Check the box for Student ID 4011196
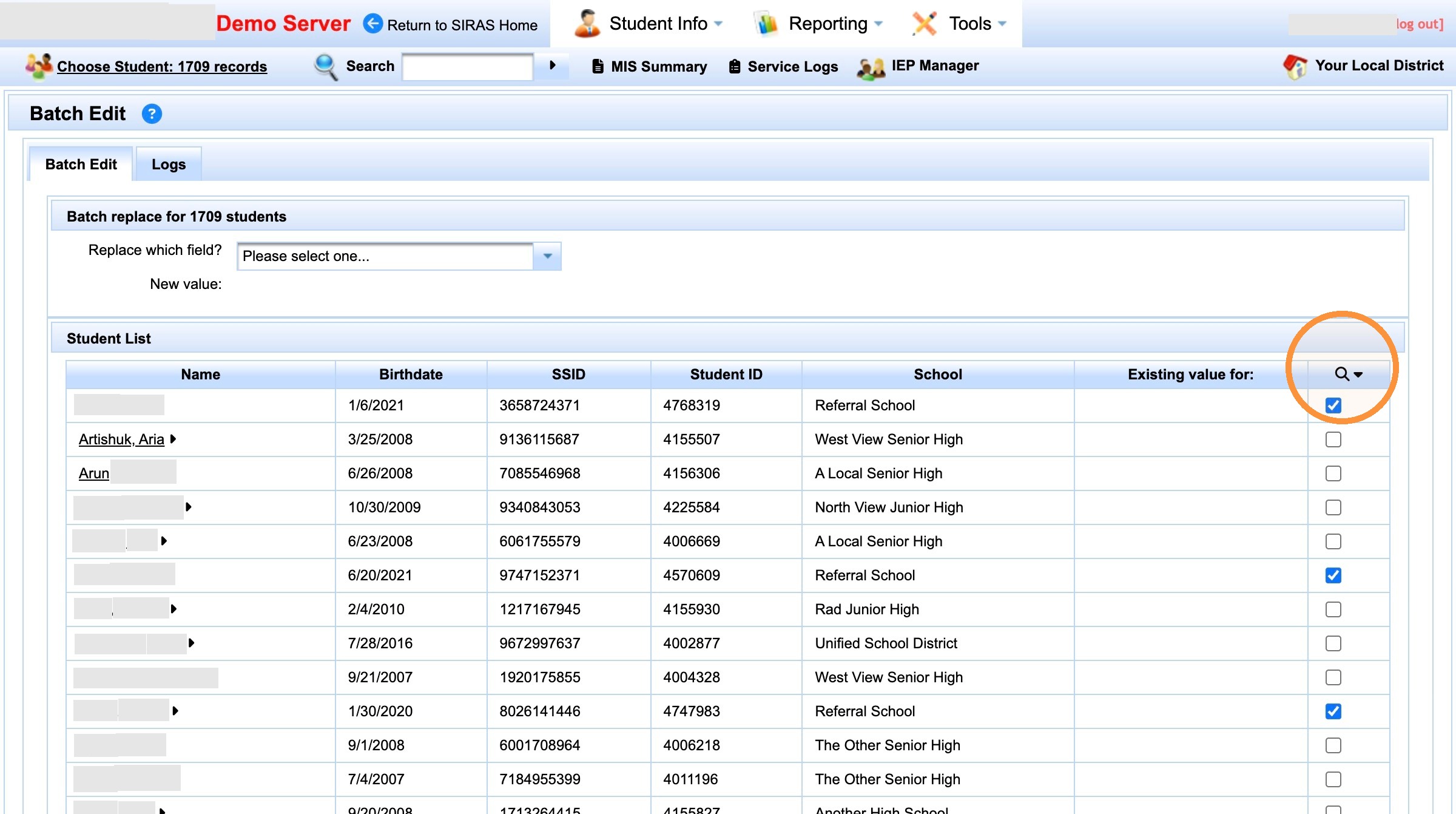This screenshot has width=1456, height=814. pos(1333,779)
